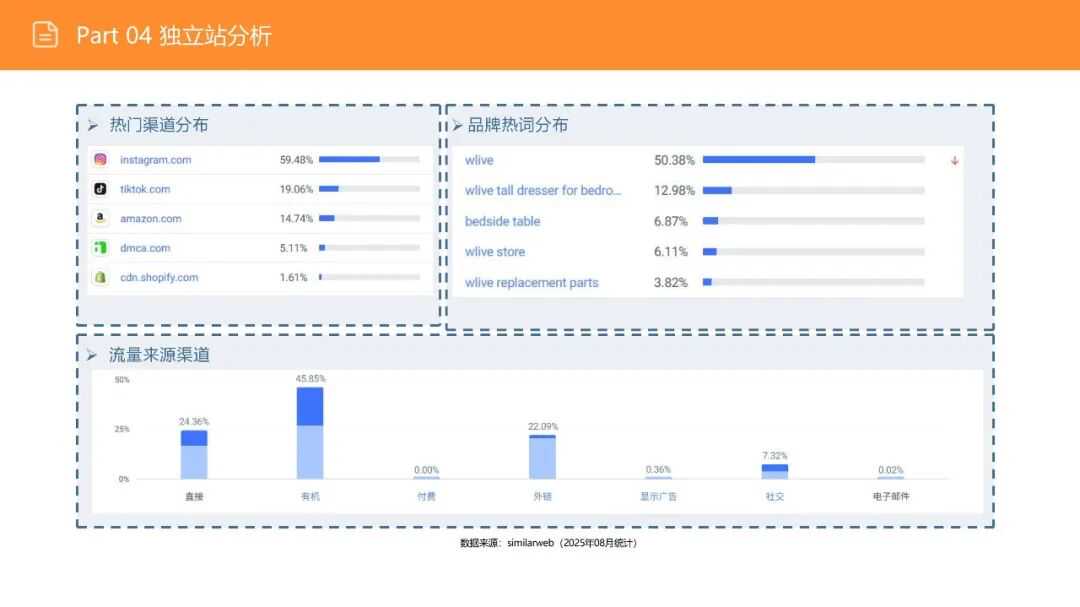Select the wlive tall dresser keyword
The width and height of the screenshot is (1080, 607).
pyautogui.click(x=543, y=191)
